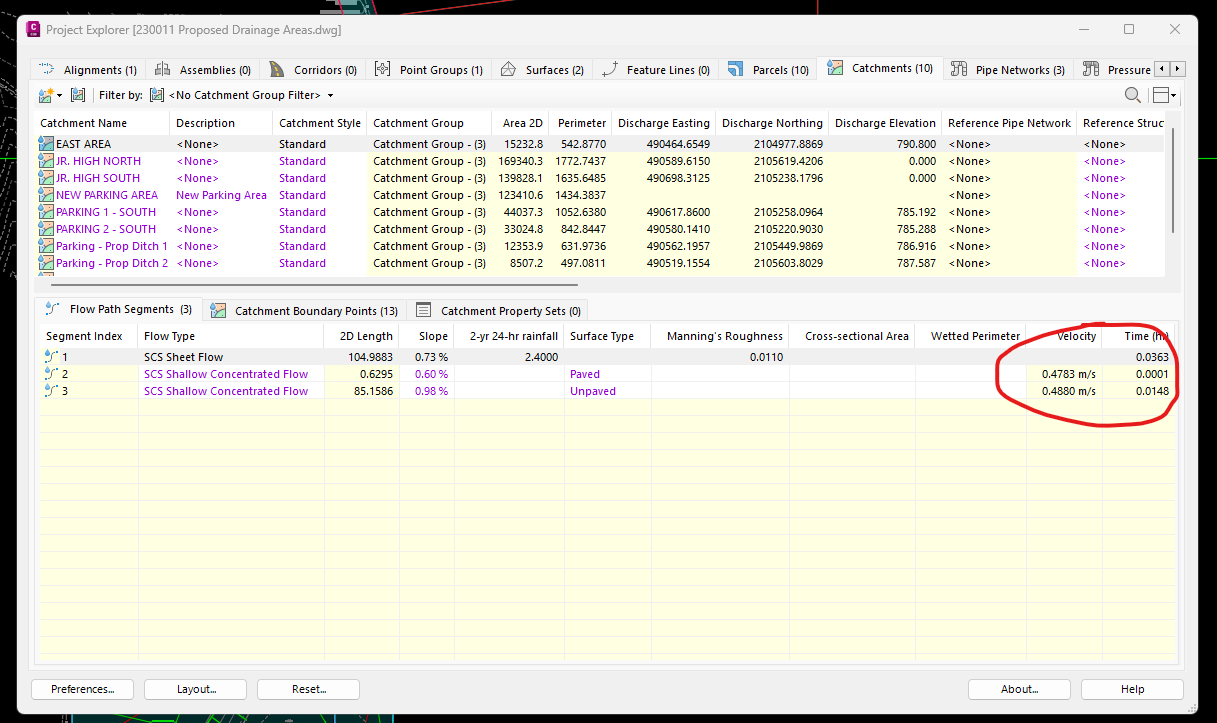Click the catchment group filter icon beside Filter by
The height and width of the screenshot is (723, 1217).
pyautogui.click(x=155, y=95)
